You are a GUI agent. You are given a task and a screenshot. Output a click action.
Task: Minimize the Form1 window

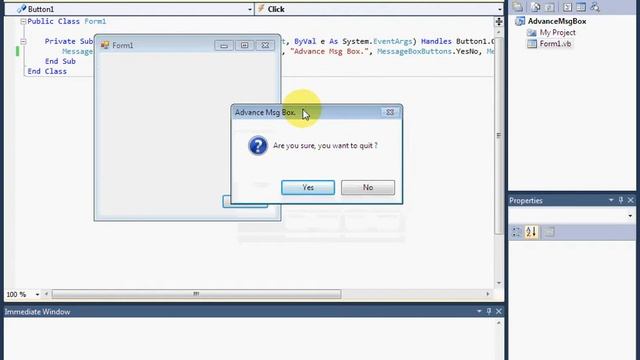(x=224, y=45)
